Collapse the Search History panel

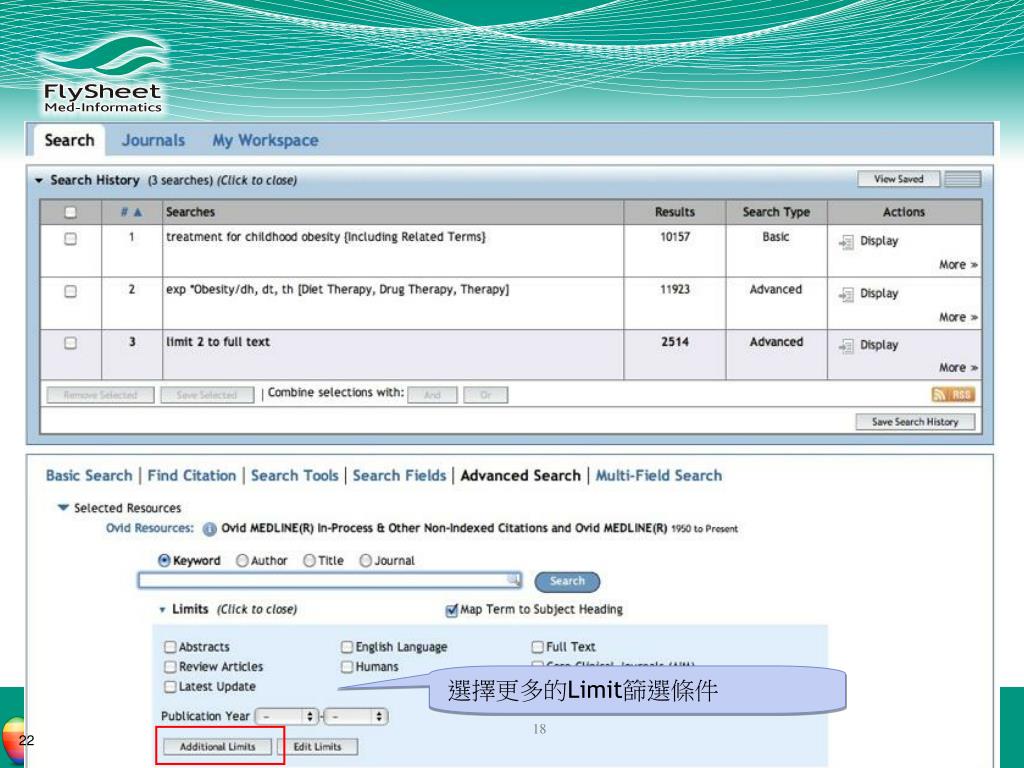tap(39, 180)
